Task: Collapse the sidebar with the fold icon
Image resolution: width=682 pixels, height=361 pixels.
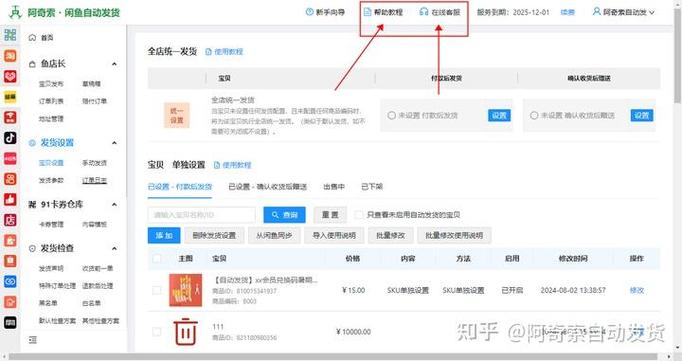Action: (x=33, y=340)
